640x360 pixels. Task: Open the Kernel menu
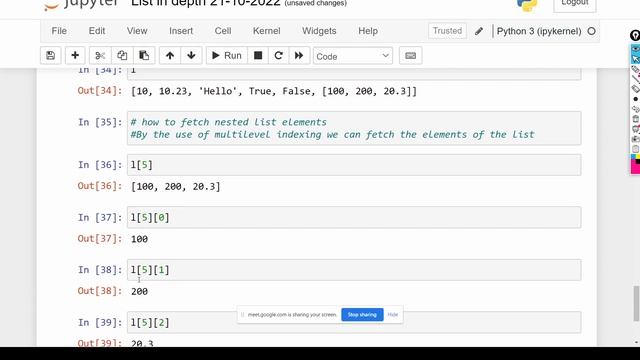tap(267, 31)
